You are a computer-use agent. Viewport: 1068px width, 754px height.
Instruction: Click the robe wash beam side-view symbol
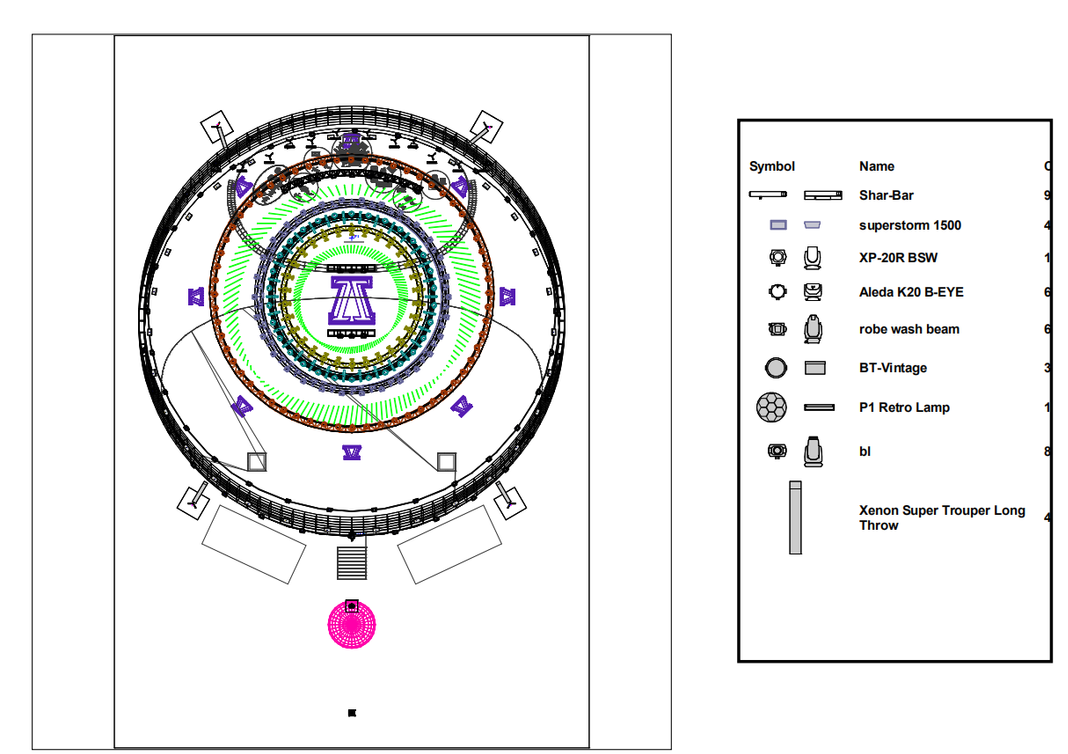[812, 329]
